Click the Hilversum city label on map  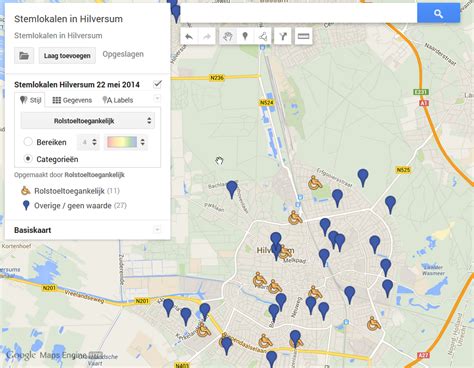[x=275, y=250]
